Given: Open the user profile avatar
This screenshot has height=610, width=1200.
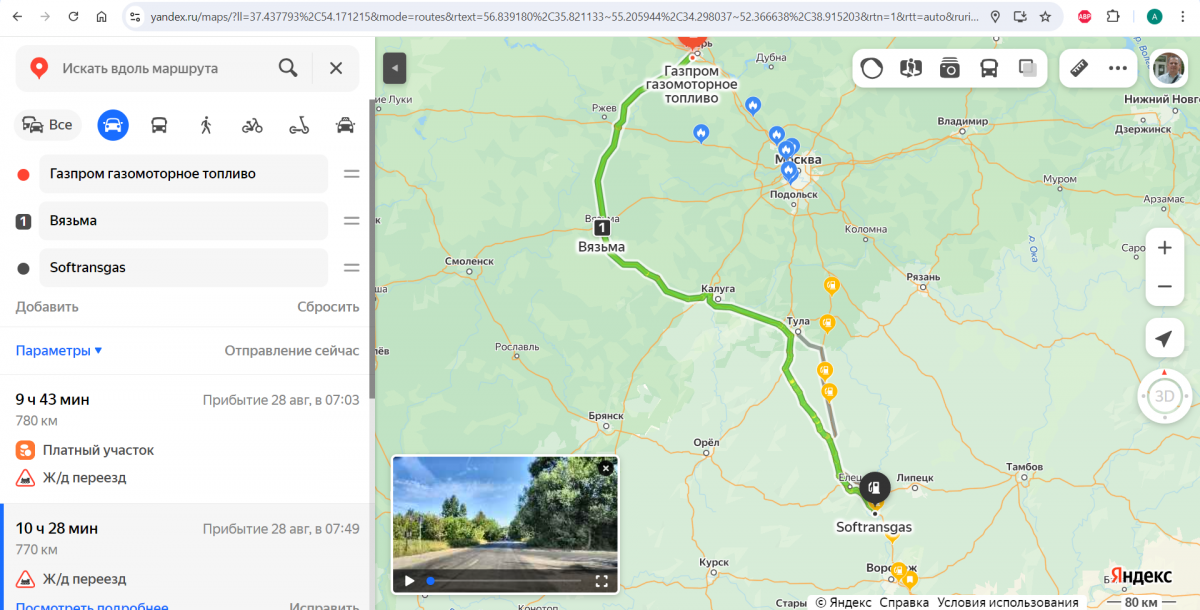Looking at the screenshot, I should point(1168,68).
